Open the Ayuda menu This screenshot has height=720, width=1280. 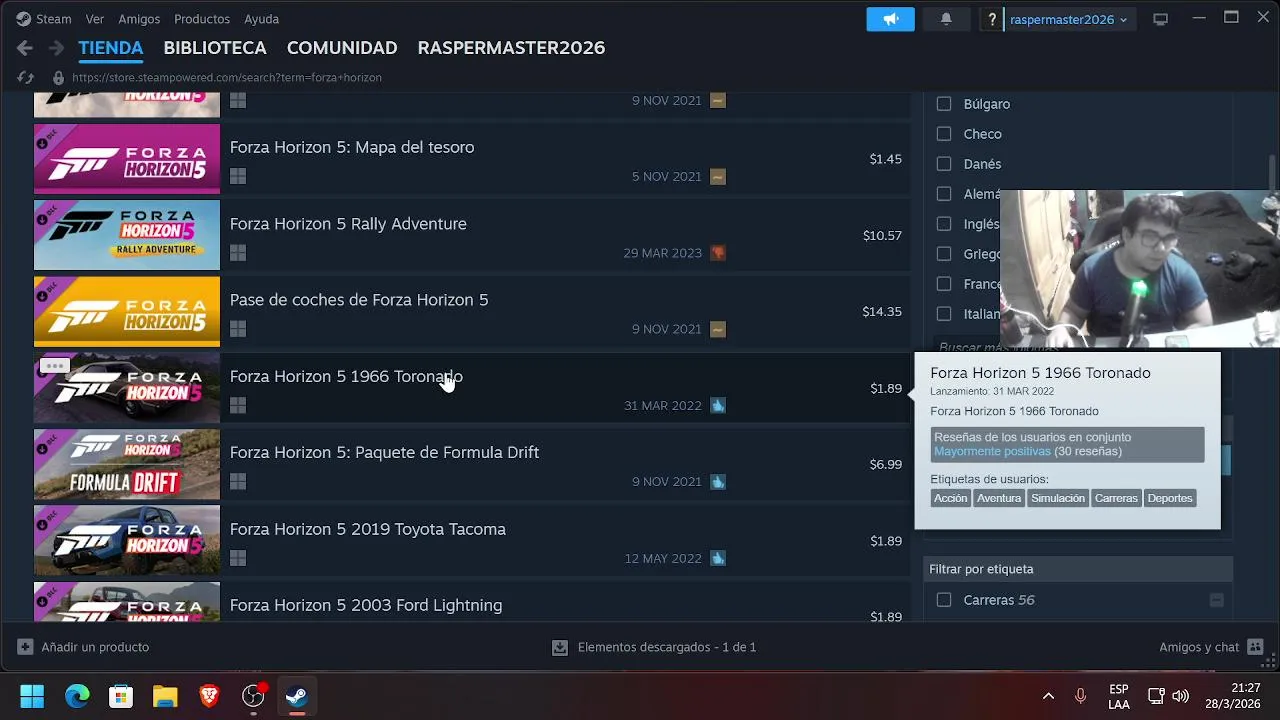[x=262, y=19]
